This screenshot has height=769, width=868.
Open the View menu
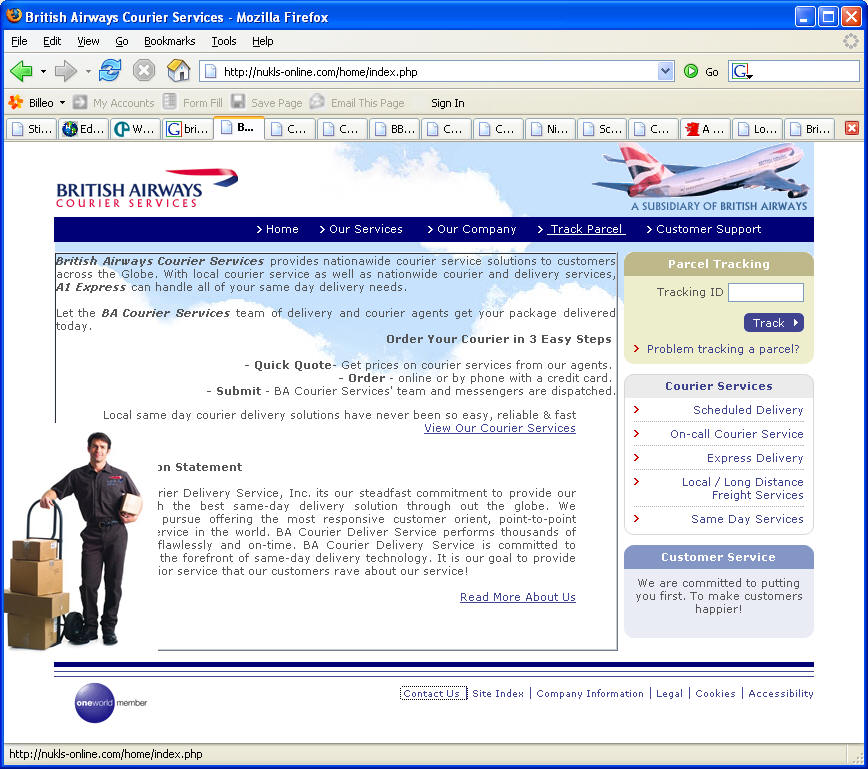(88, 41)
